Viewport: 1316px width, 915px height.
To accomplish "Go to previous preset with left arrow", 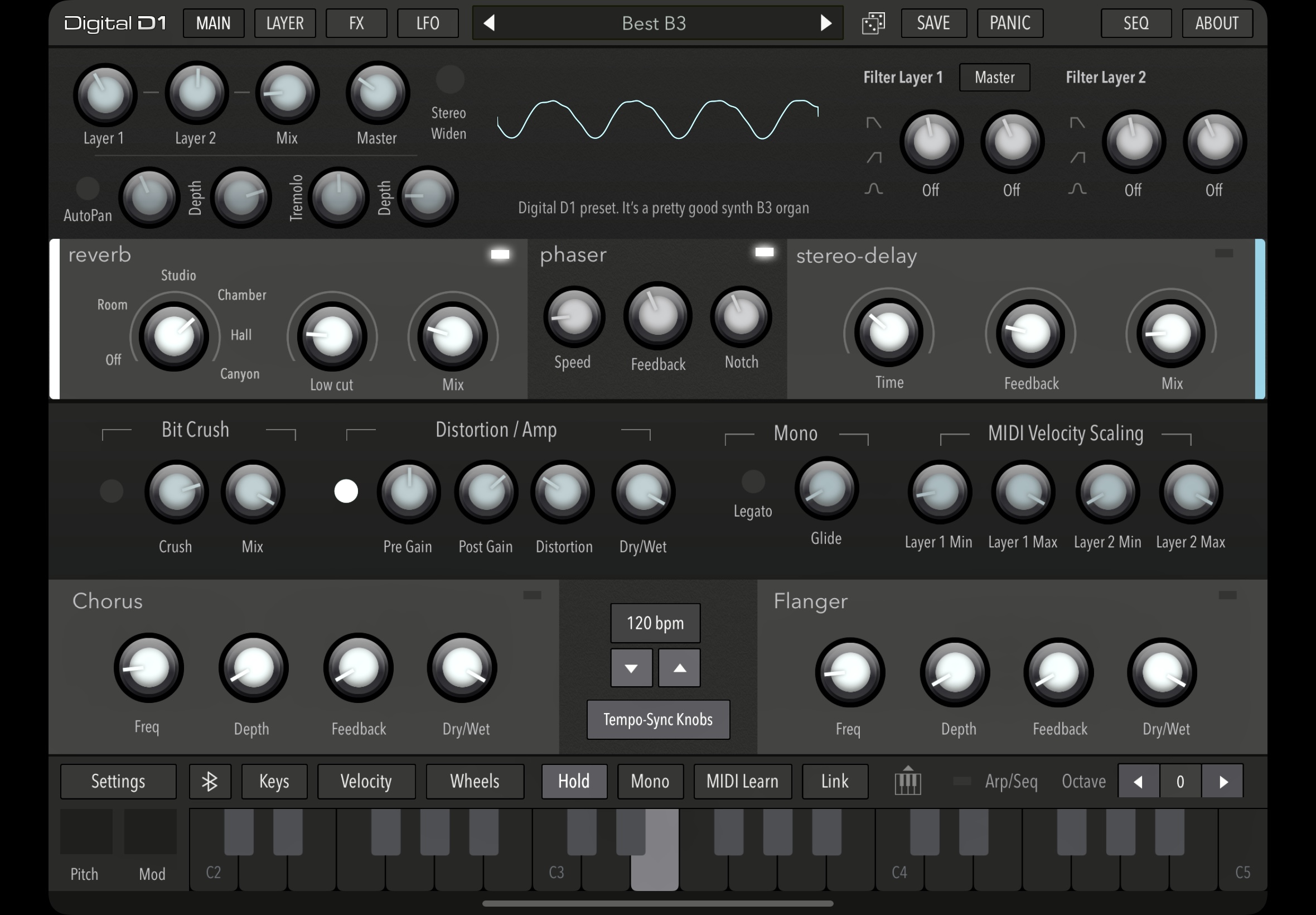I will [488, 23].
